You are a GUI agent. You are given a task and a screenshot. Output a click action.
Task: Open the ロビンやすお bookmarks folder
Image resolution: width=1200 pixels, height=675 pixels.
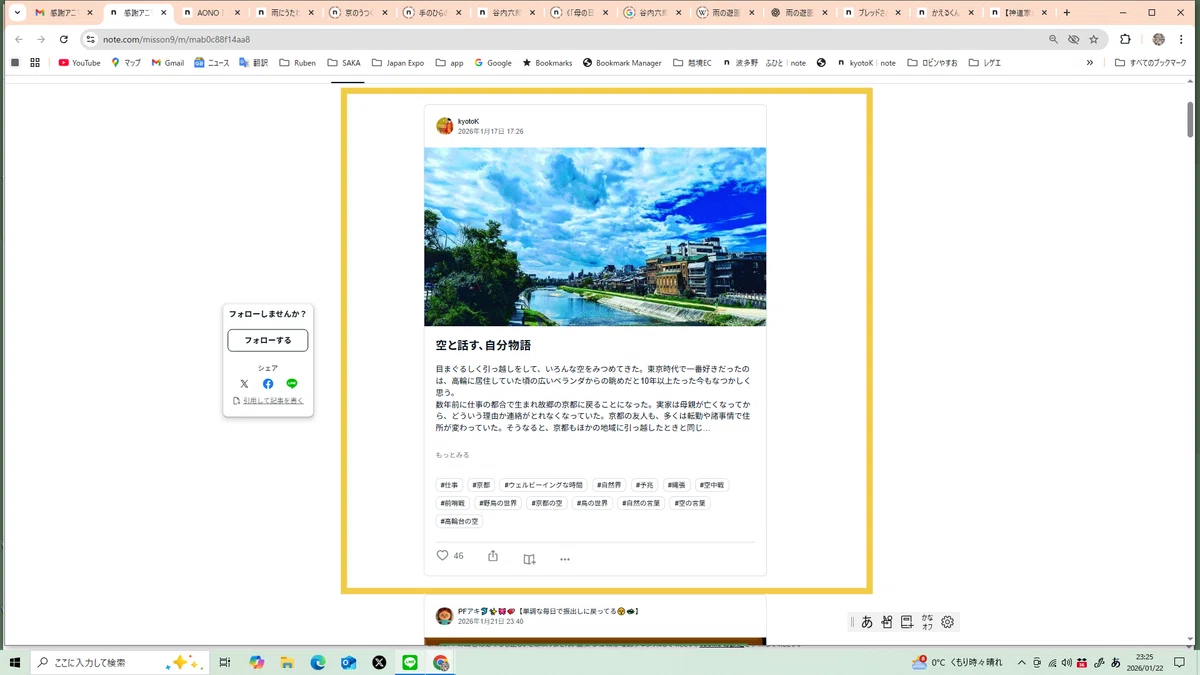[932, 62]
